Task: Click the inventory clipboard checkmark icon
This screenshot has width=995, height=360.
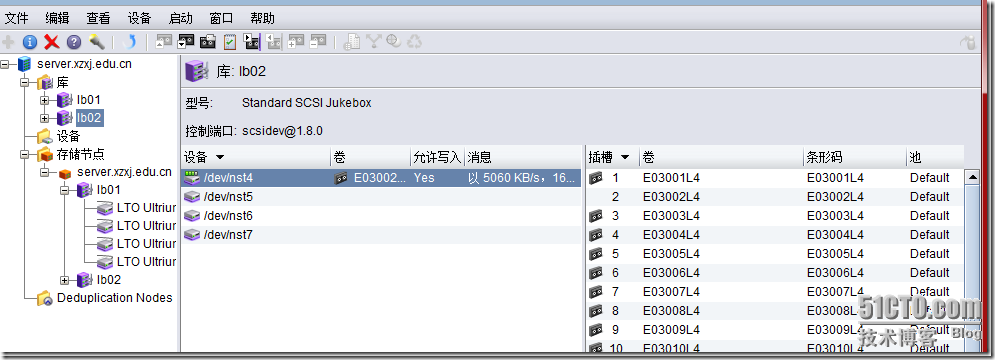Action: (230, 43)
